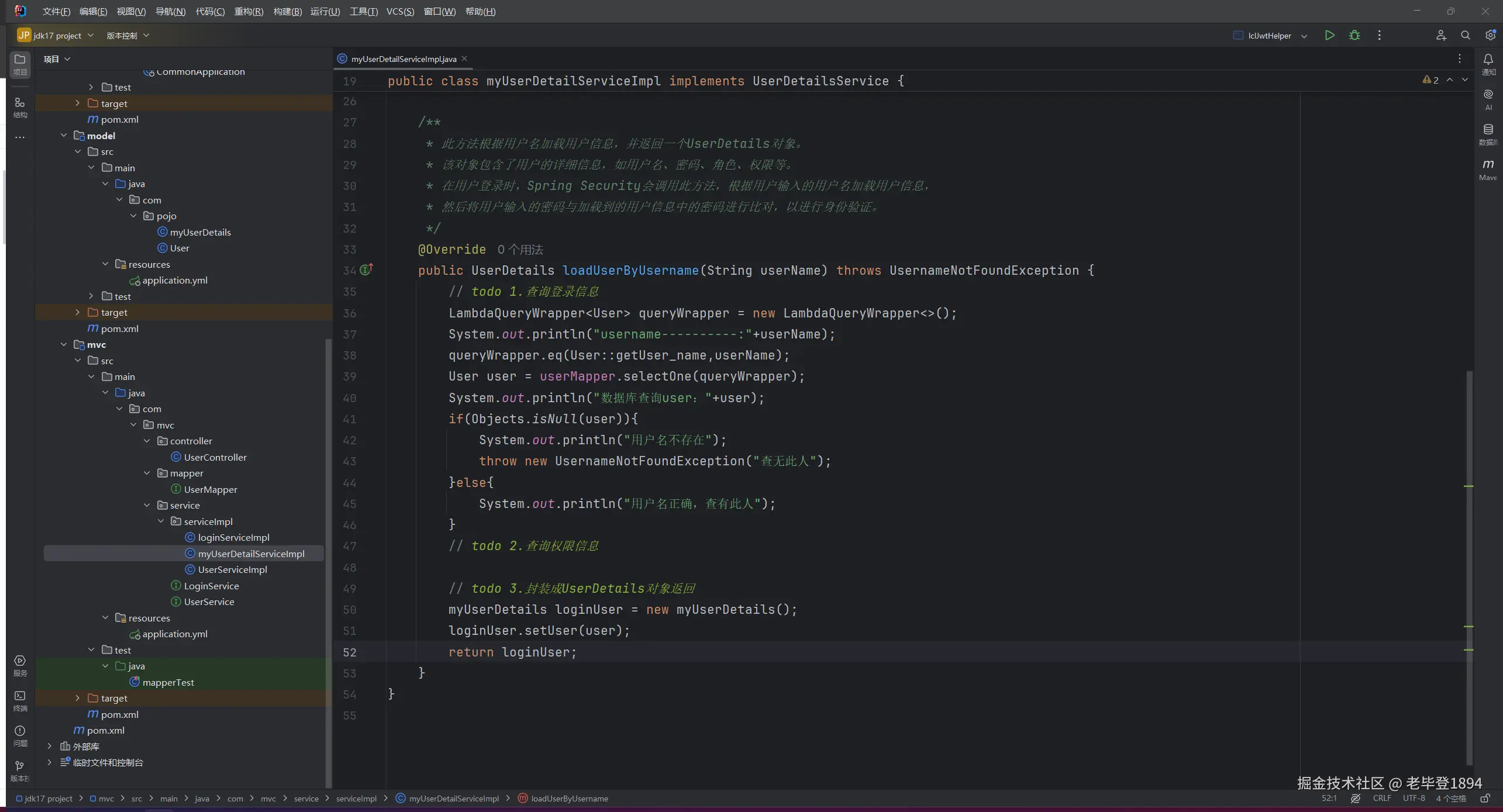Open the 重构(R) menu

tap(249, 11)
